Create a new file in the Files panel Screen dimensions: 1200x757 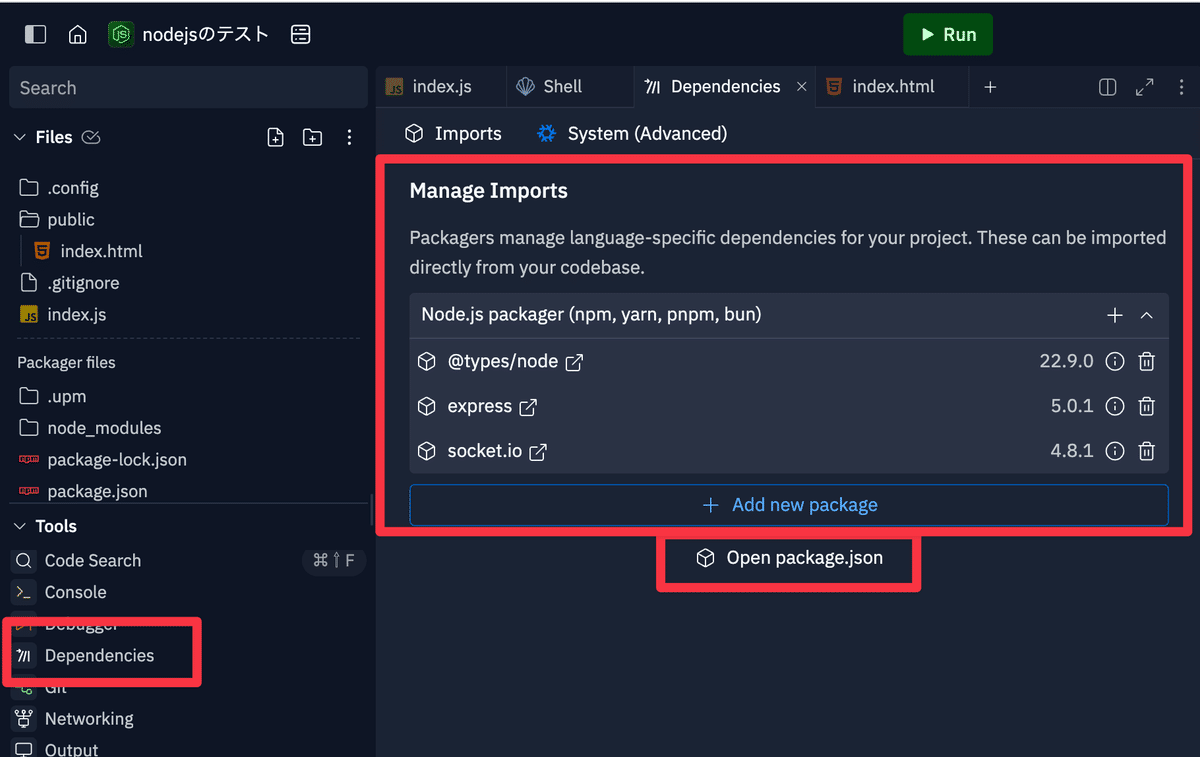point(275,137)
